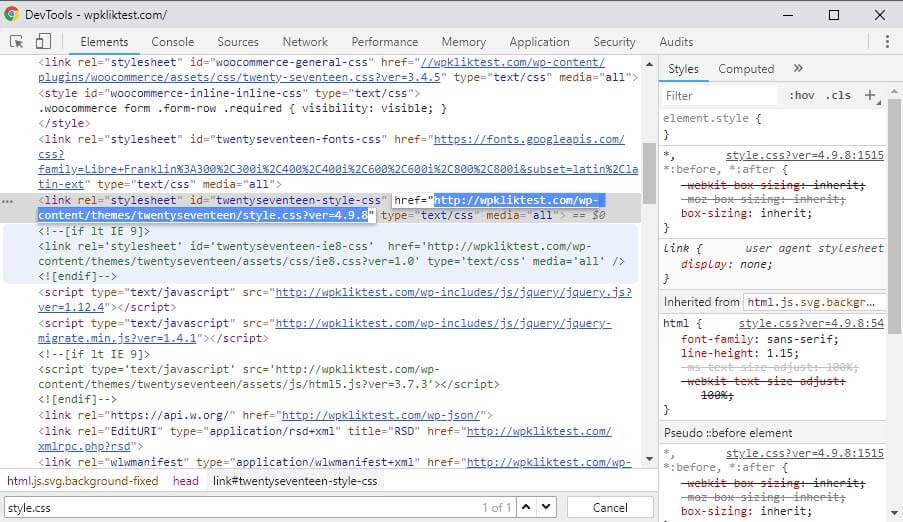The height and width of the screenshot is (522, 903).
Task: Open the Sources tab
Action: point(238,42)
